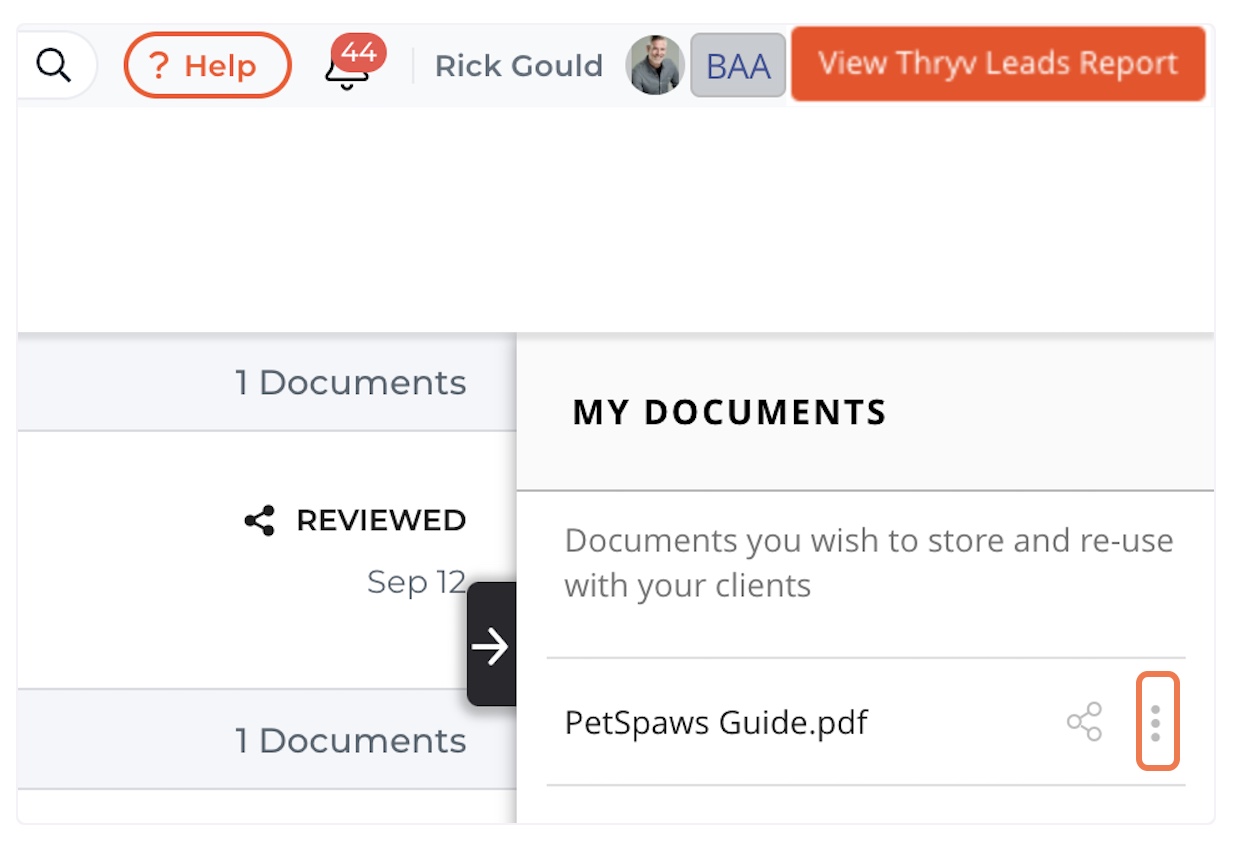Viewport: 1234px width, 844px height.
Task: View Thryv Leads Report
Action: pyautogui.click(x=998, y=64)
